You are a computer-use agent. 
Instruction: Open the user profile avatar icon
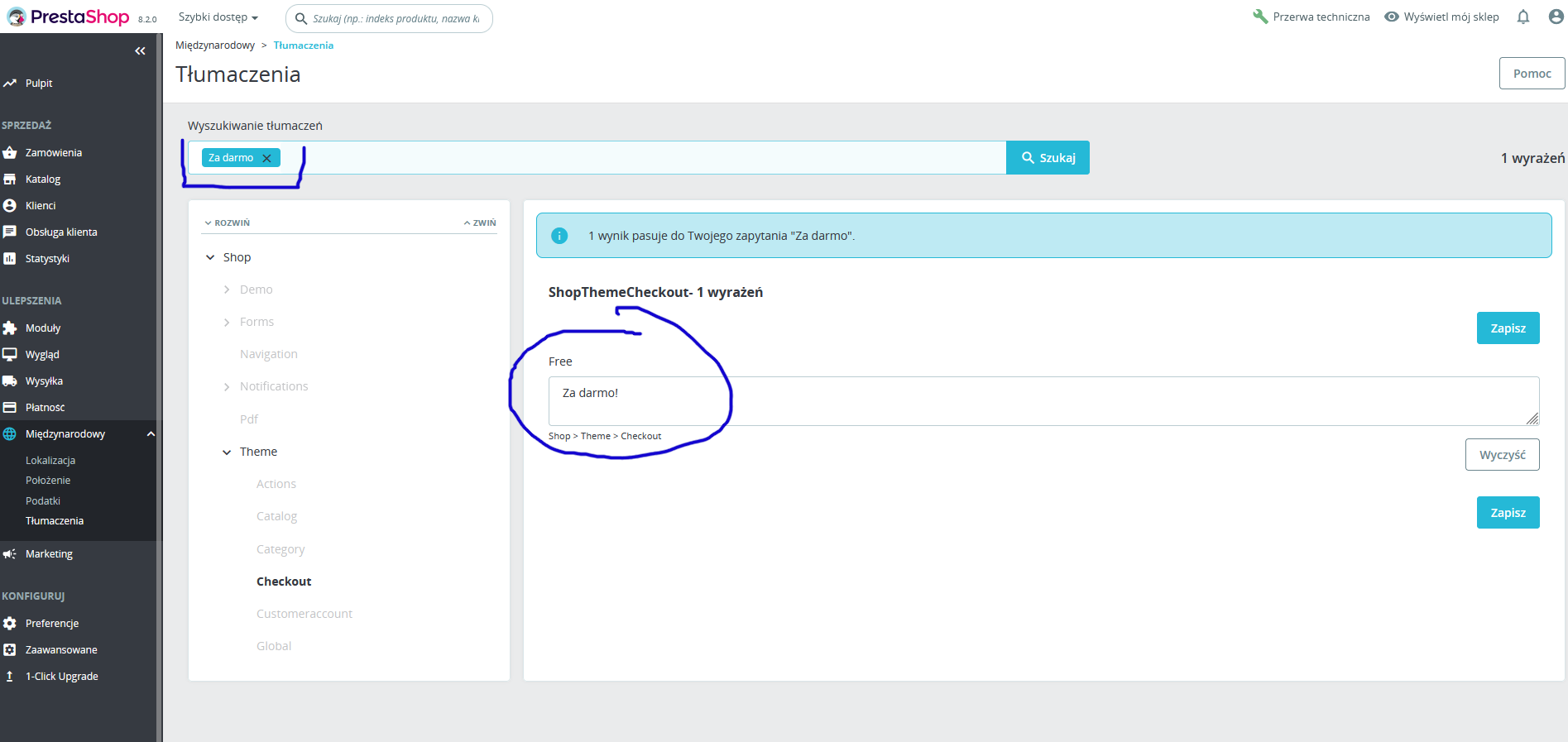tap(1556, 17)
